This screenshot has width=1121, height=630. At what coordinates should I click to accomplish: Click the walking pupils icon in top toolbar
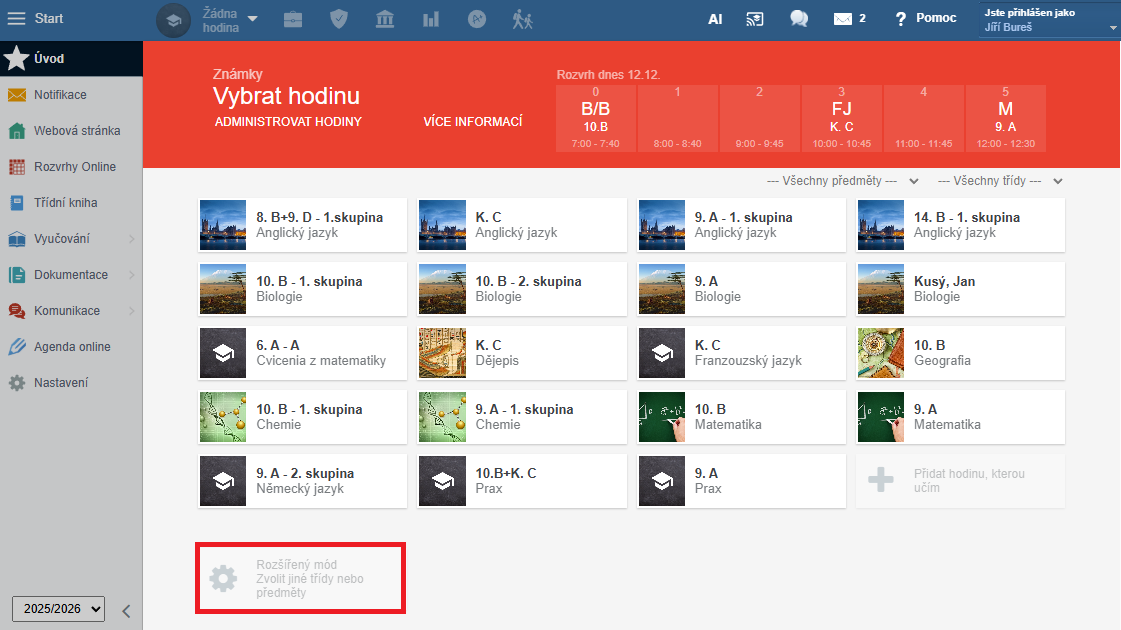pyautogui.click(x=523, y=19)
